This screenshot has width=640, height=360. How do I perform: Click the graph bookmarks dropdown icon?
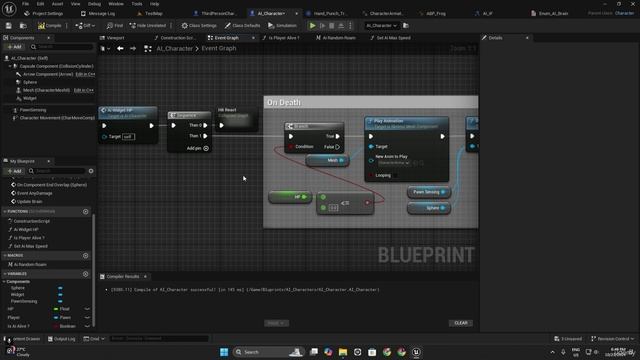click(x=105, y=49)
